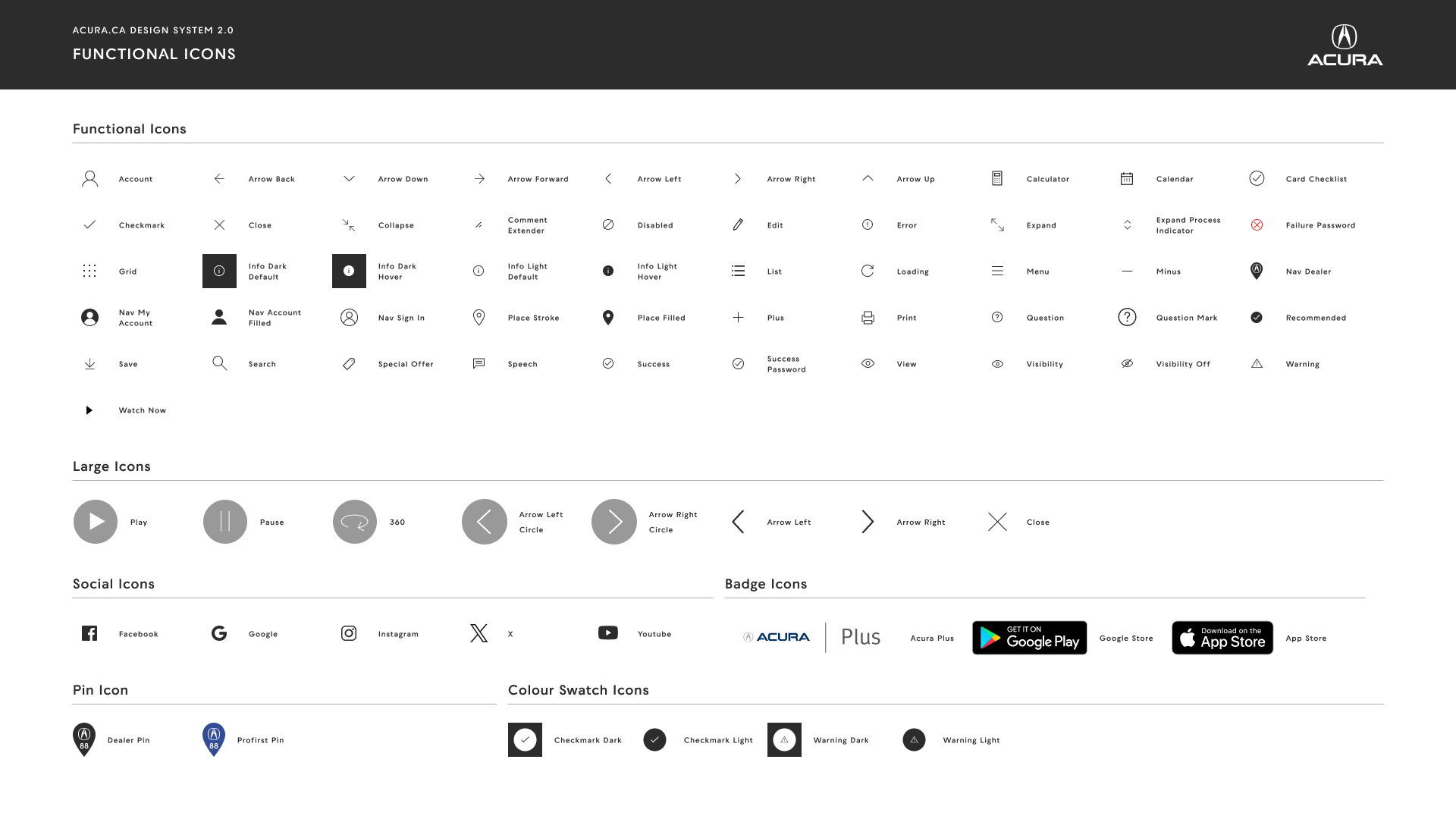Click the Success circle-check icon
The image size is (1456, 819).
tap(608, 363)
